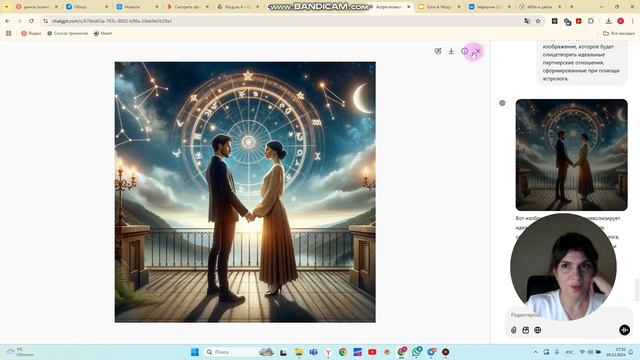Open a new browser tab
Viewport: 640px width, 360px height.
[x=571, y=7]
